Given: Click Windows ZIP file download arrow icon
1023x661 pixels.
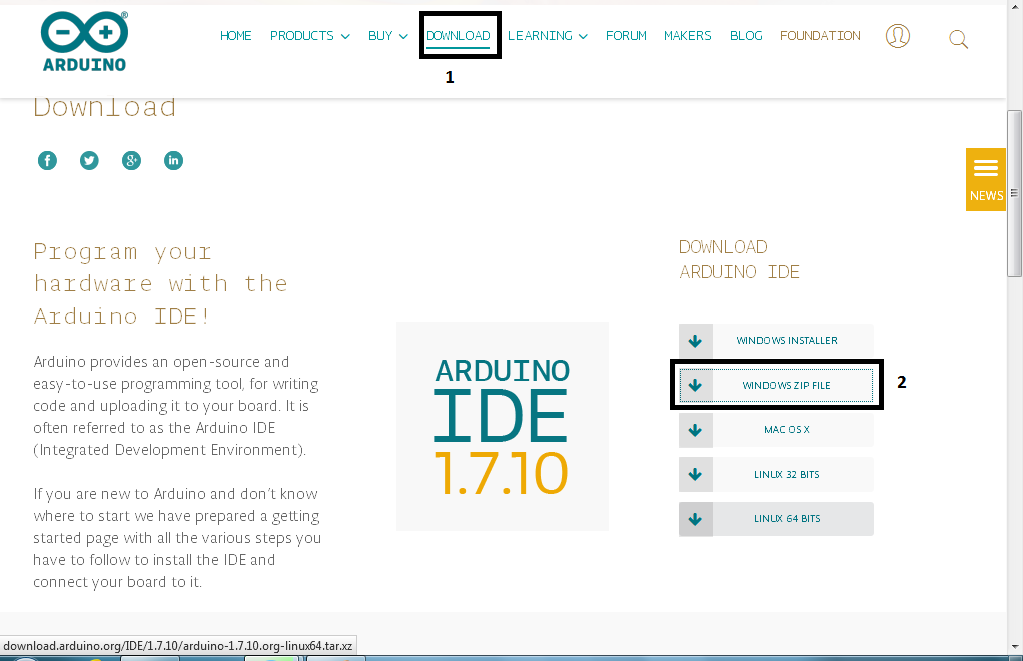Looking at the screenshot, I should point(695,385).
